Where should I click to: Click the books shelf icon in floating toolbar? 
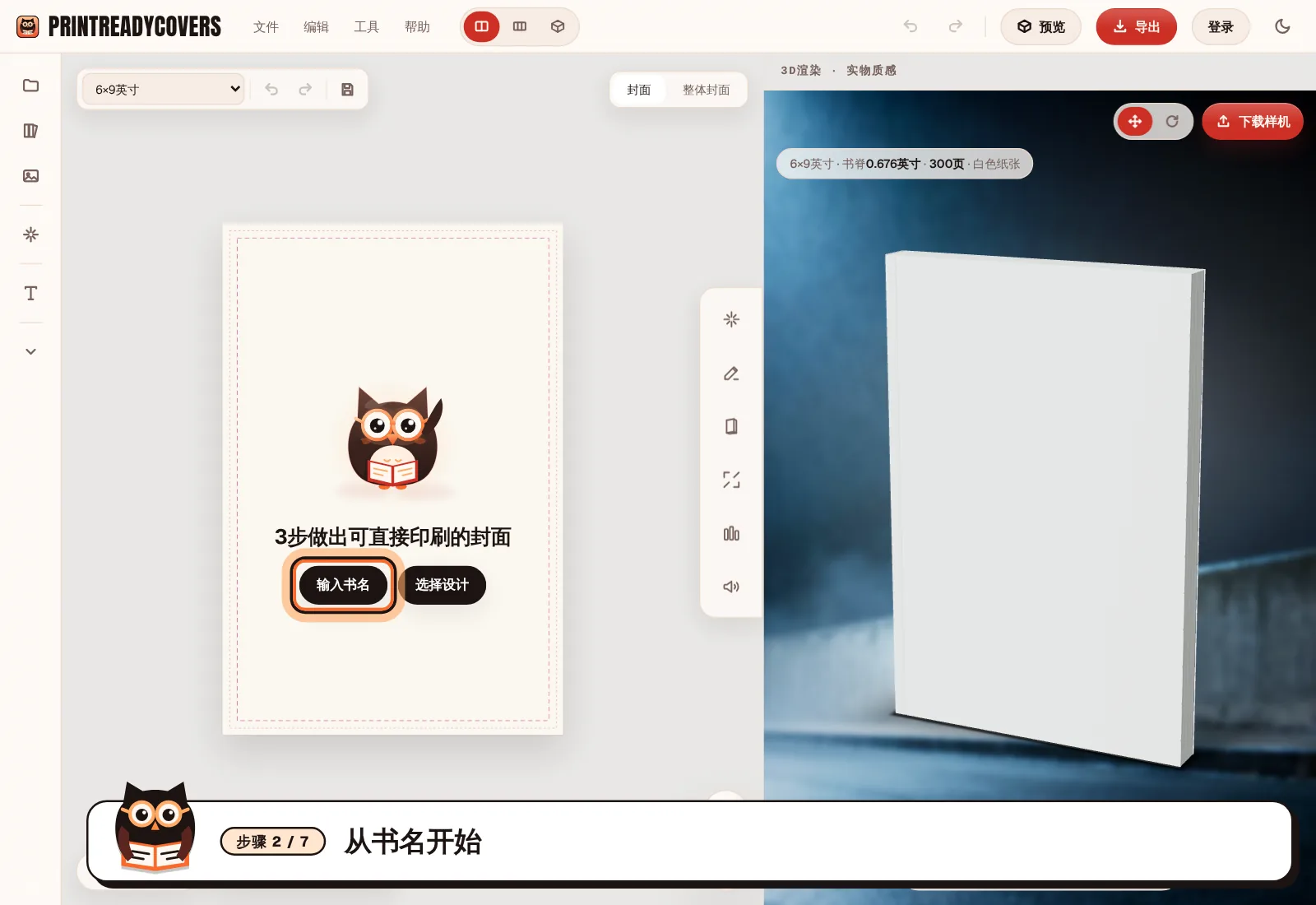(x=731, y=534)
